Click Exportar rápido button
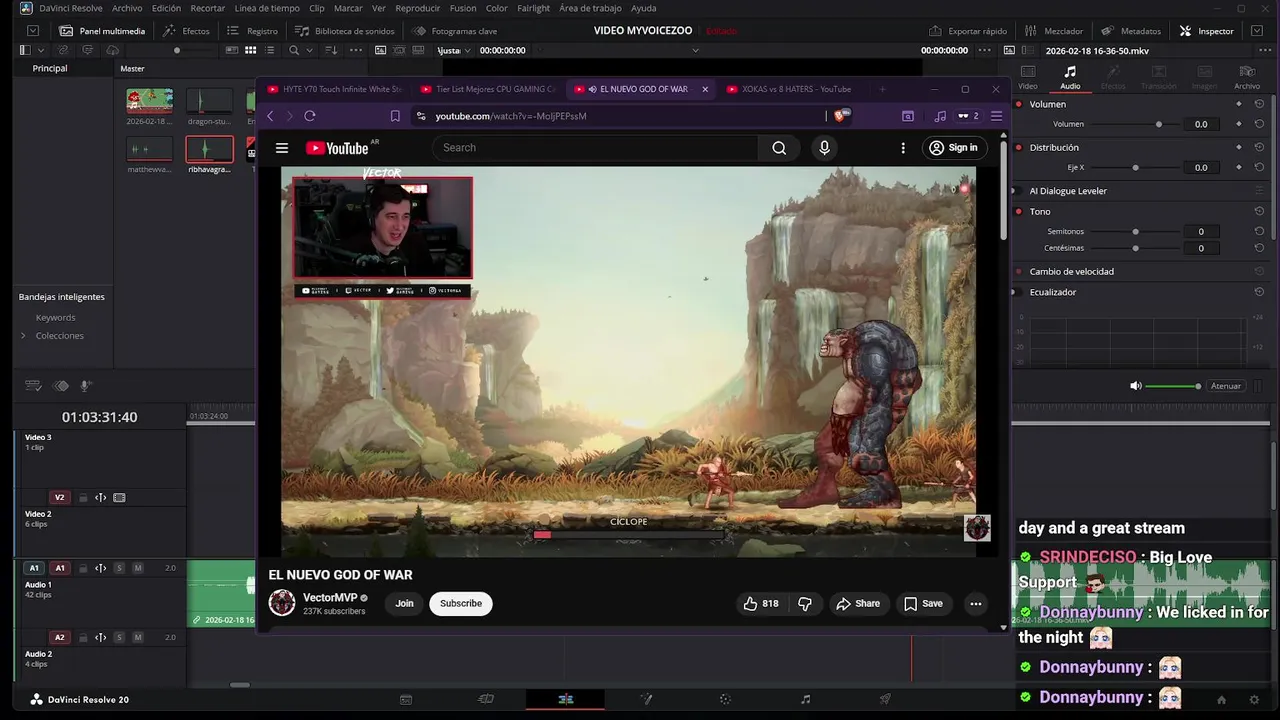1280x720 pixels. coord(967,31)
